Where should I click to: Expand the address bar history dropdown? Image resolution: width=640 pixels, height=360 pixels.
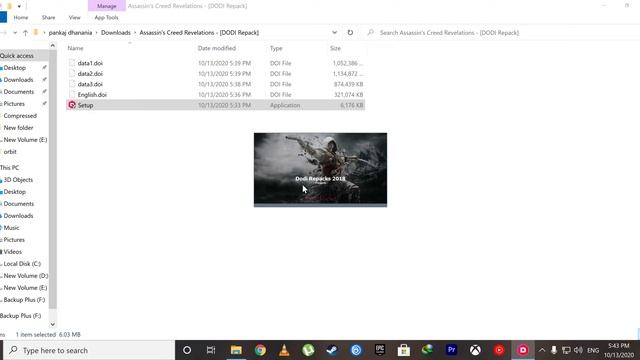pyautogui.click(x=334, y=33)
